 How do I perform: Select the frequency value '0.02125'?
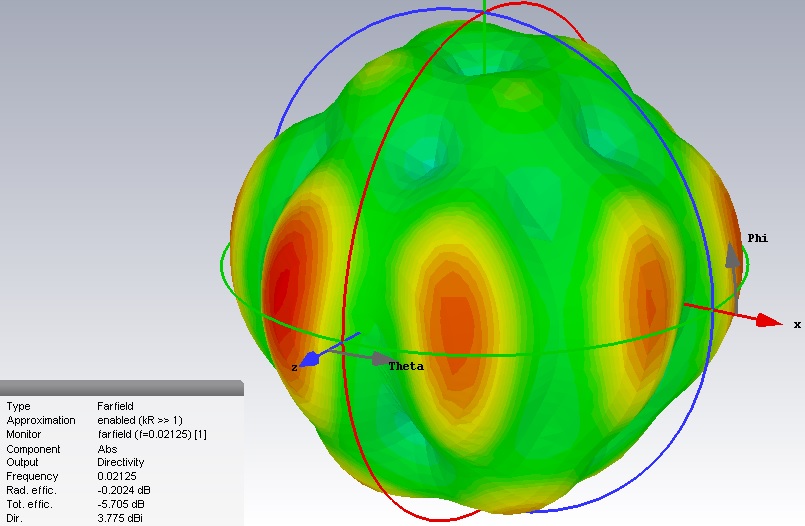117,476
